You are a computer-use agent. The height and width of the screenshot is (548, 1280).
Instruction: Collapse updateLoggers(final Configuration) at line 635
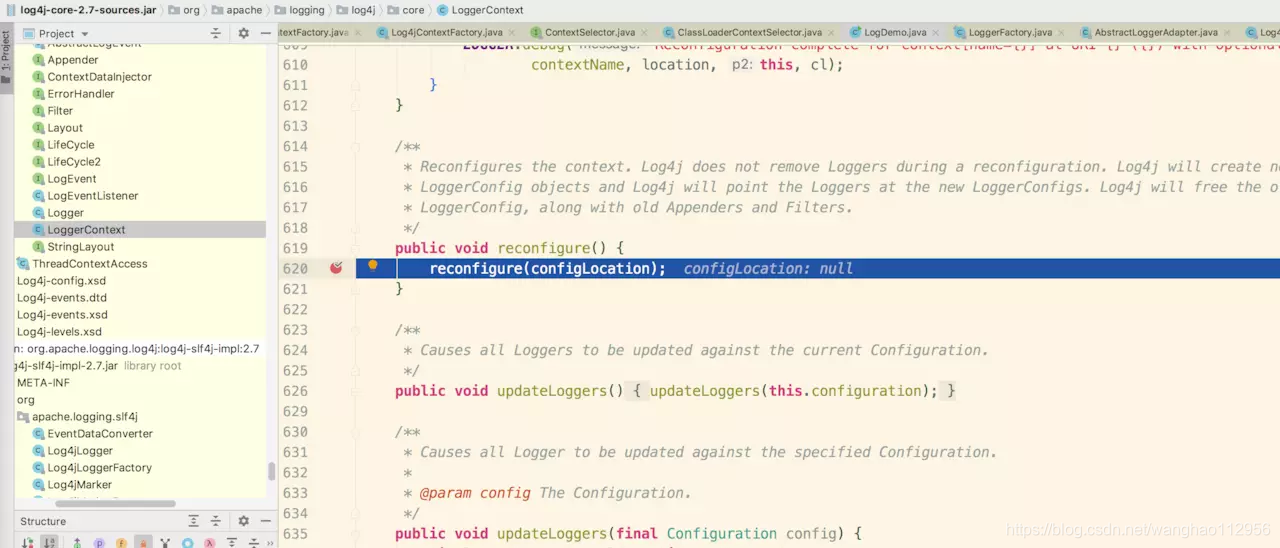355,534
